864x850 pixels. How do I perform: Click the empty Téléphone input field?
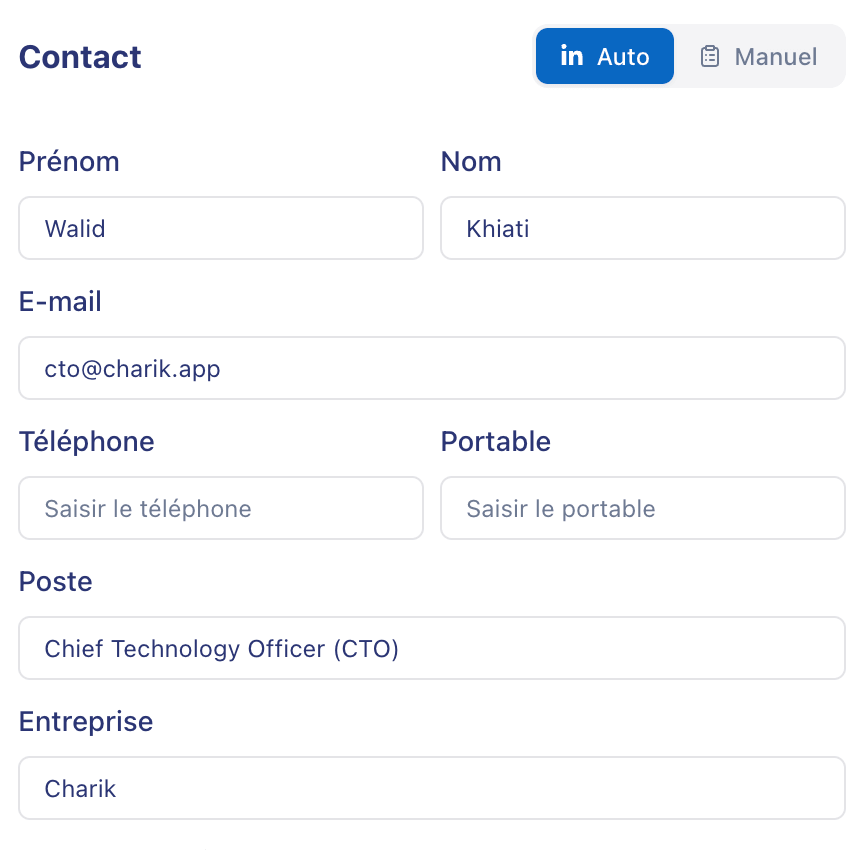(221, 508)
